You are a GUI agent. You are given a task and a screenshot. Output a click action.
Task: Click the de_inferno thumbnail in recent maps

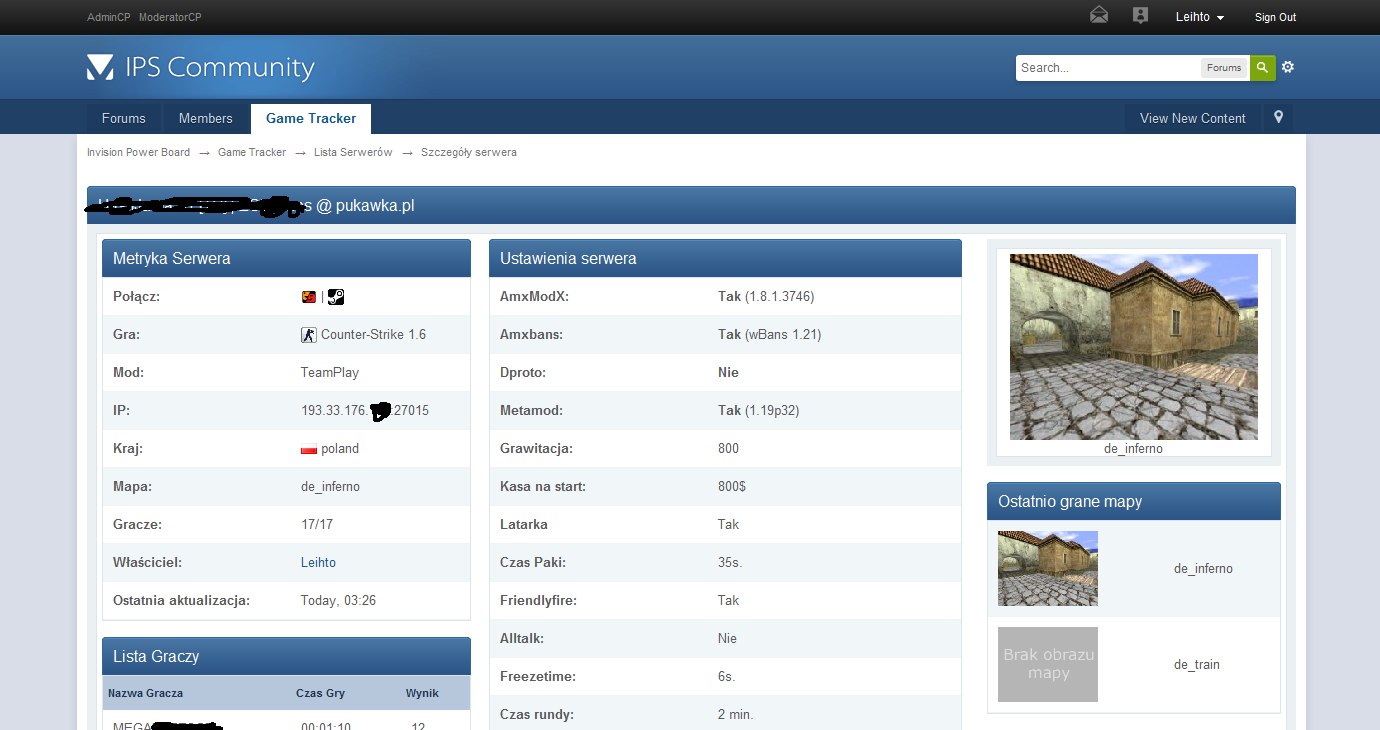pyautogui.click(x=1047, y=568)
